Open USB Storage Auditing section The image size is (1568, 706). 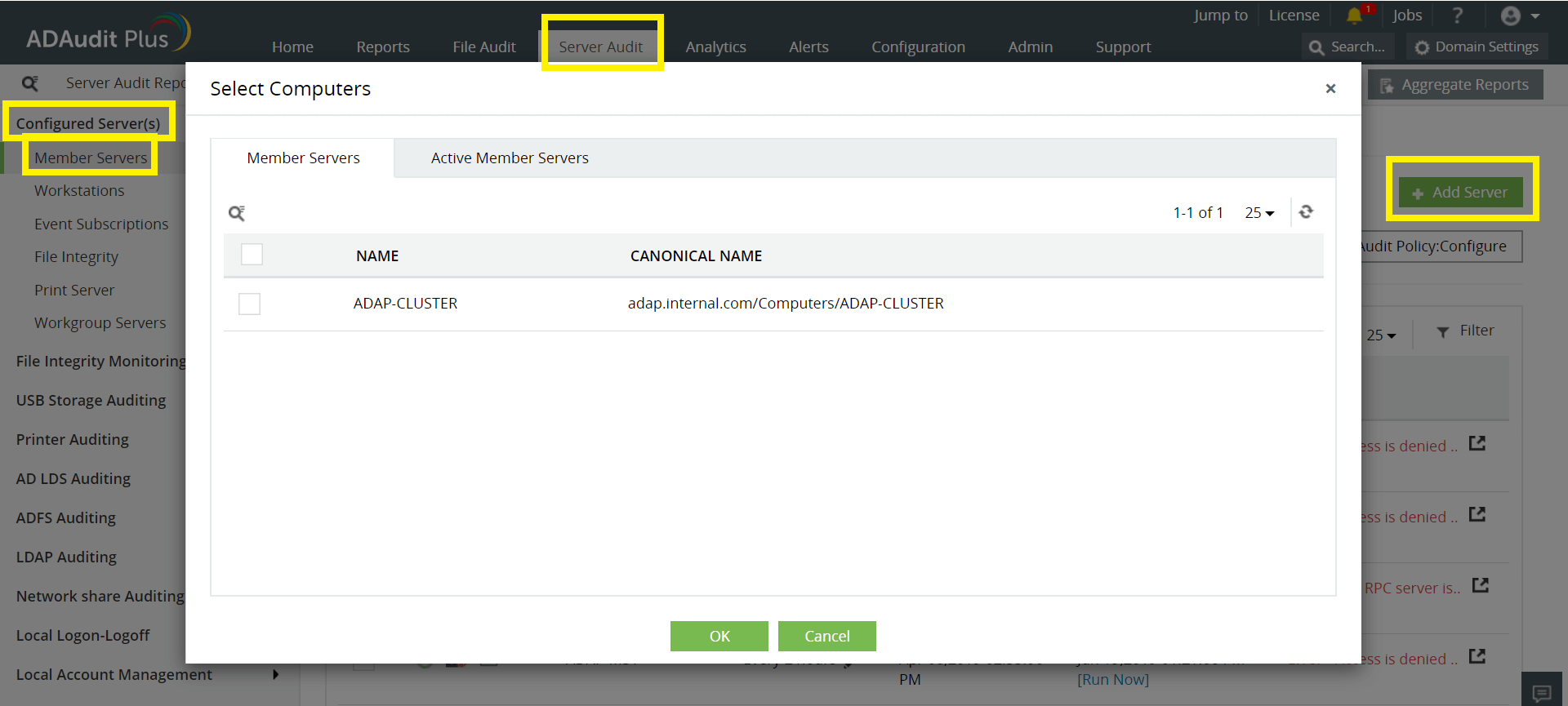(x=91, y=400)
